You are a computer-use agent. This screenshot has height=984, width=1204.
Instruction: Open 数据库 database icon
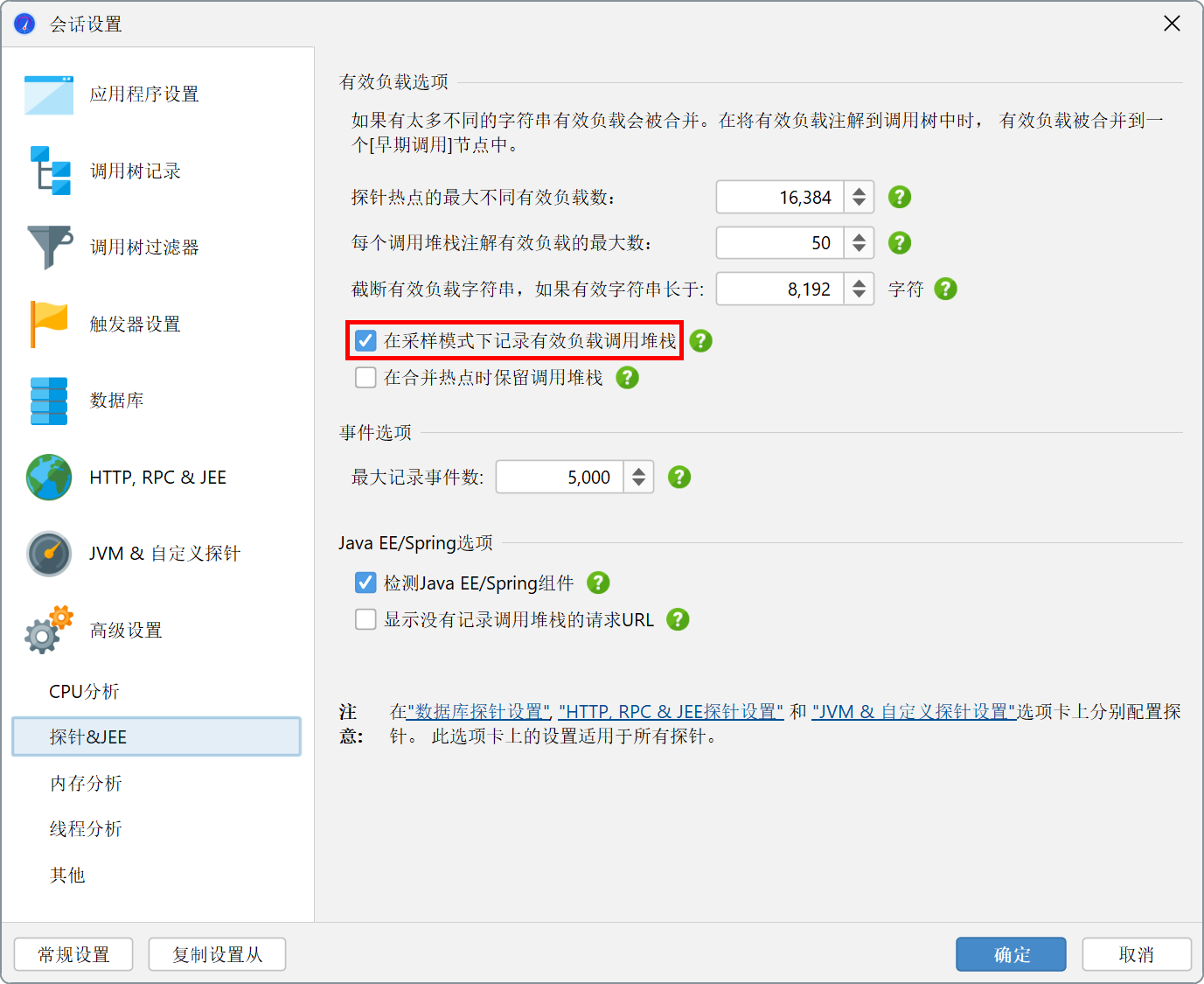click(x=49, y=401)
